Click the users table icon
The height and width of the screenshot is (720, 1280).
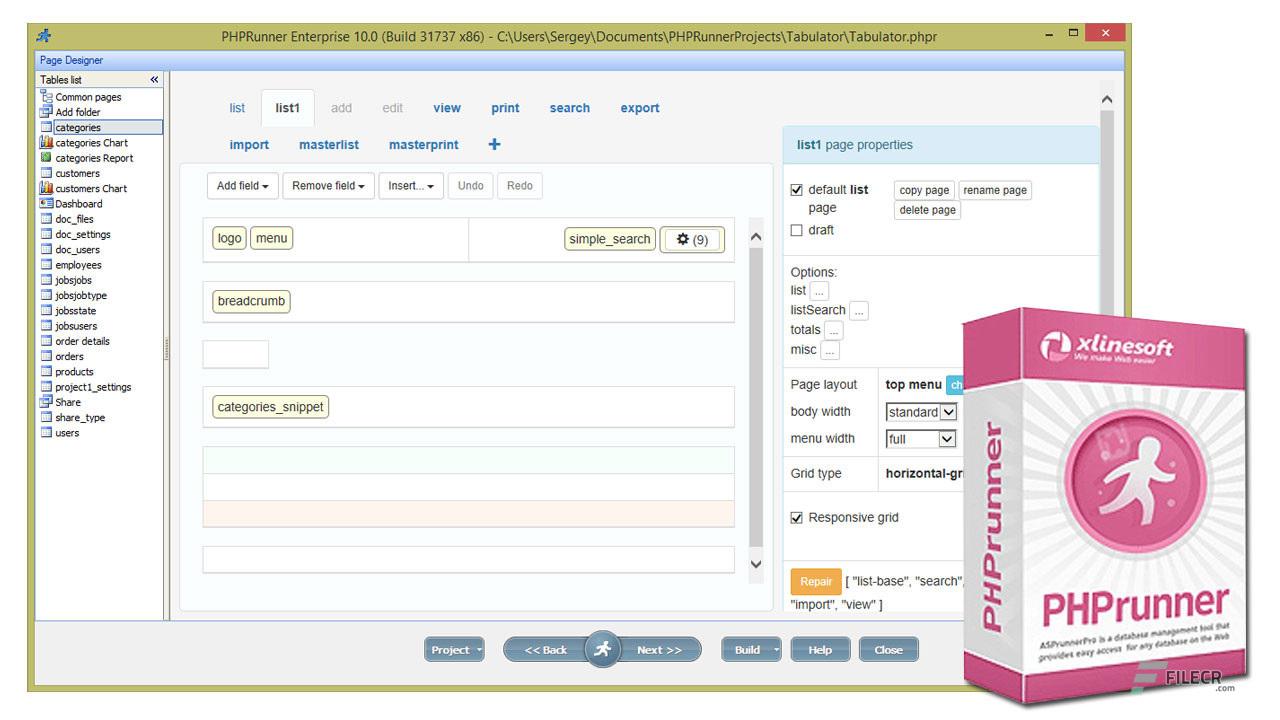[x=46, y=433]
